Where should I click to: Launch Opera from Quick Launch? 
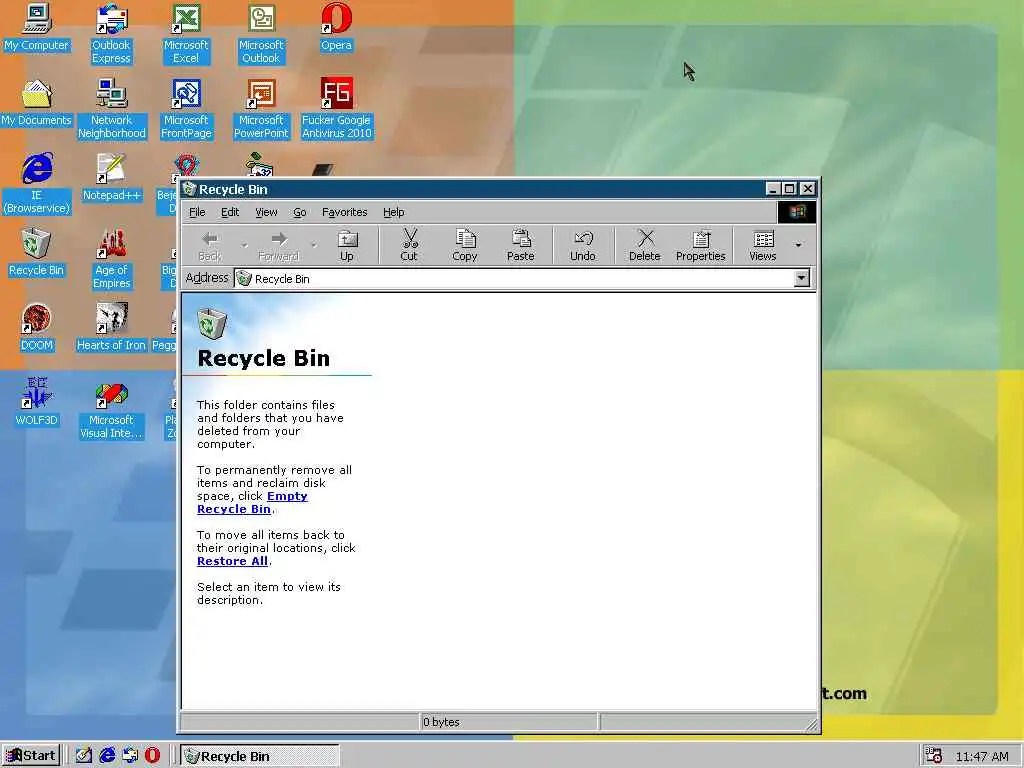(x=152, y=756)
